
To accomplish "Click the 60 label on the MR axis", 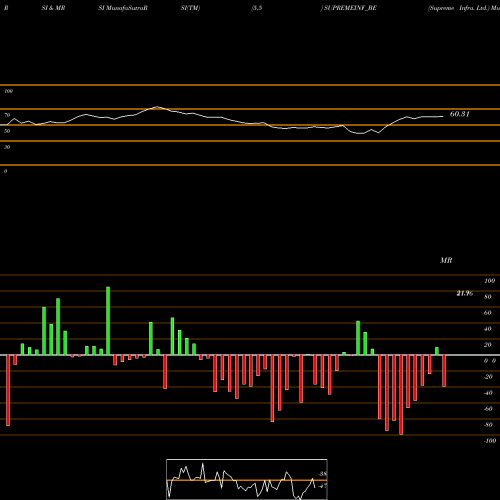I will 488,313.
